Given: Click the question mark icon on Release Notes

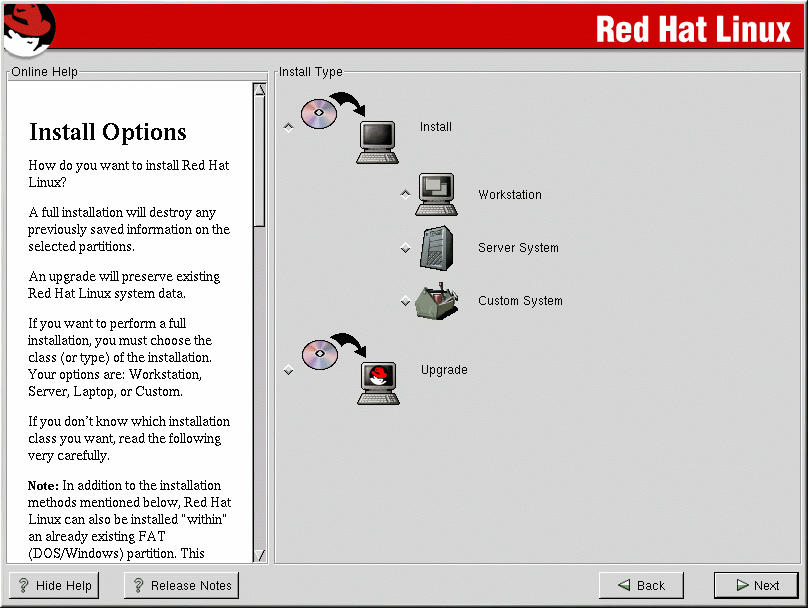Looking at the screenshot, I should tap(138, 586).
